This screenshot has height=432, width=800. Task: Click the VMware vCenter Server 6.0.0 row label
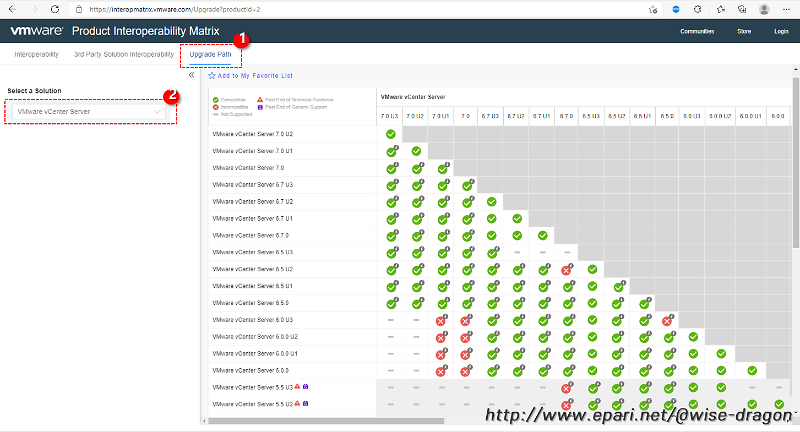pos(251,370)
